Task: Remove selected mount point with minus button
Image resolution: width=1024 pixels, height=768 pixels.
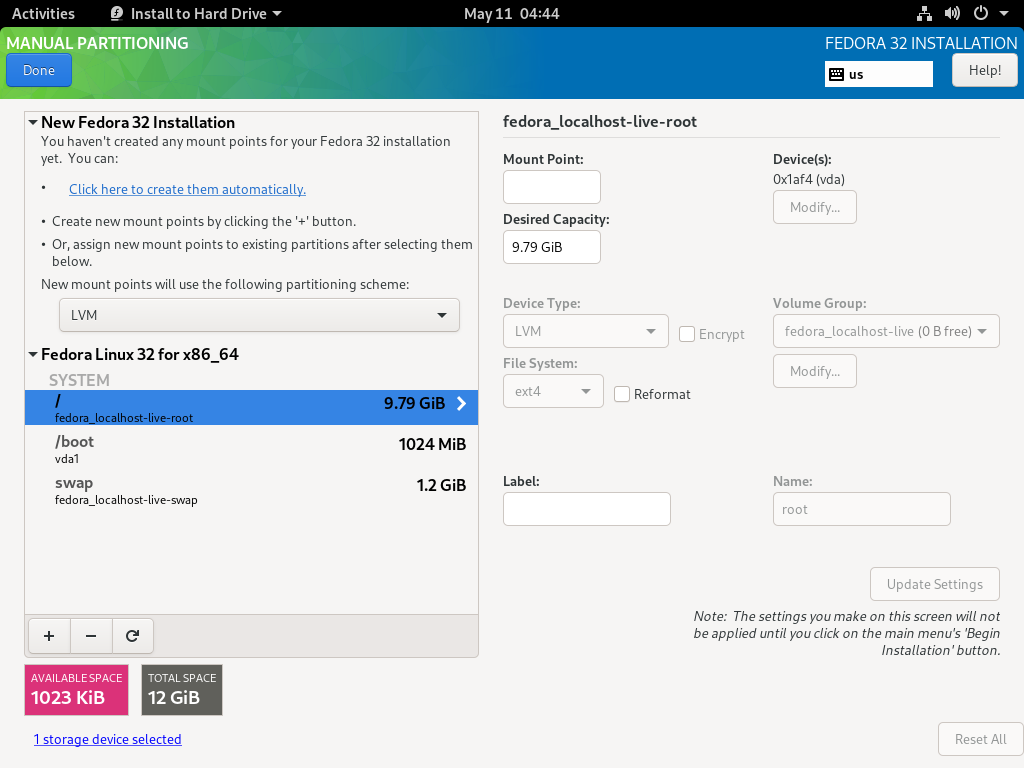Action: pyautogui.click(x=91, y=636)
